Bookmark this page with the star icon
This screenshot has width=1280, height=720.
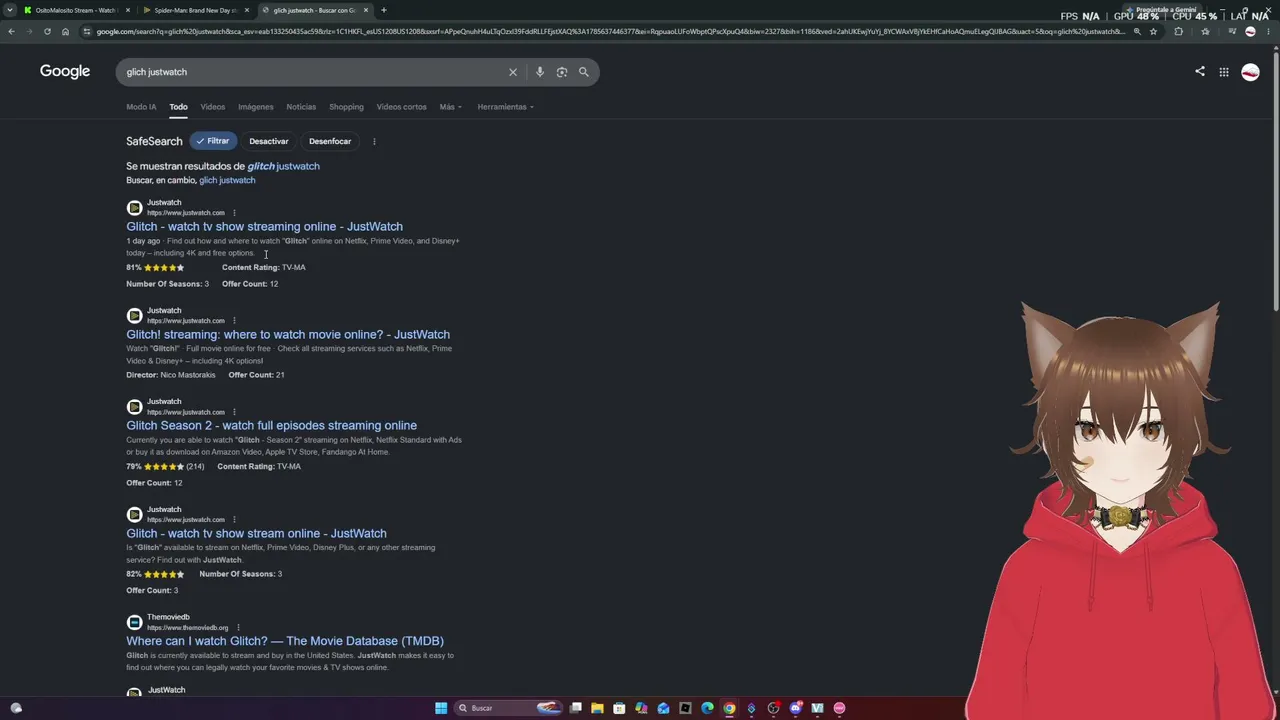[x=1153, y=31]
